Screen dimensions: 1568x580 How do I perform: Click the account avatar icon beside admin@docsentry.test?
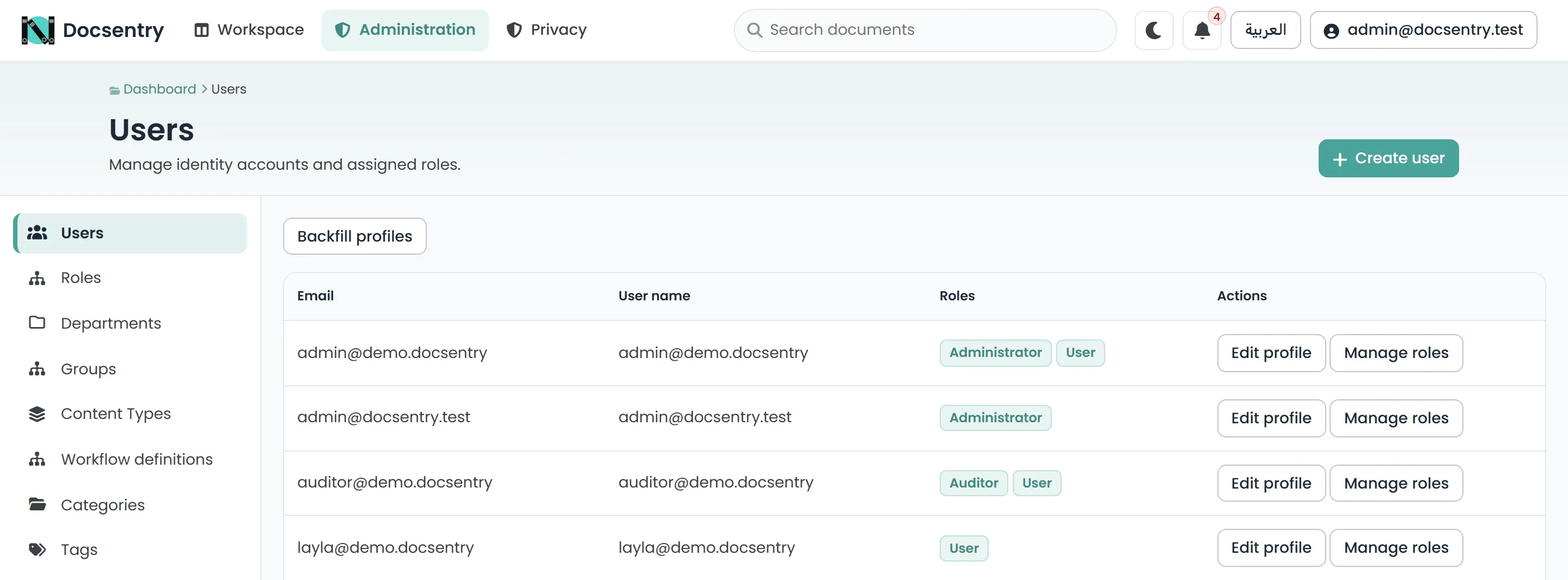1331,31
